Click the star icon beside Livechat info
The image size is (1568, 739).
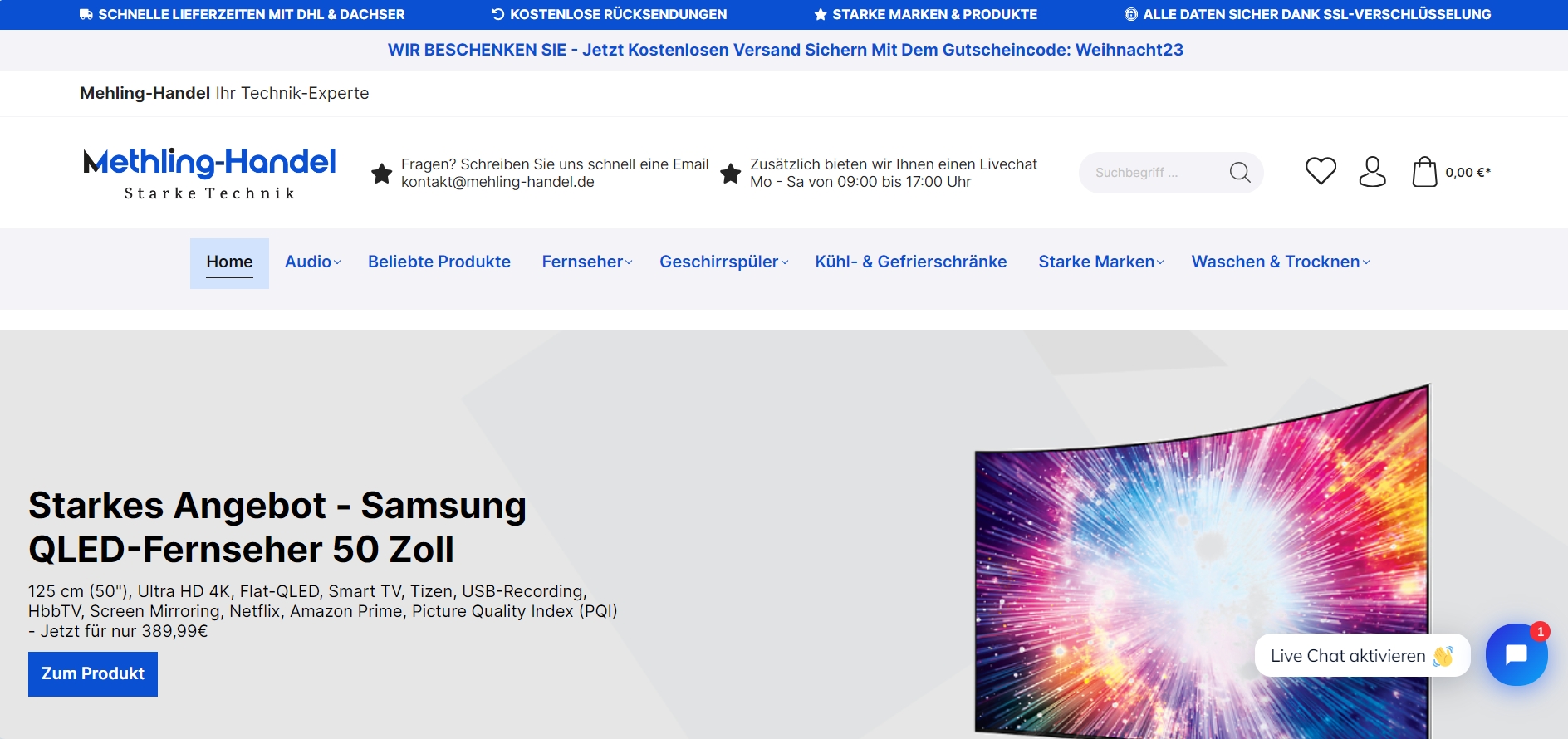tap(730, 173)
